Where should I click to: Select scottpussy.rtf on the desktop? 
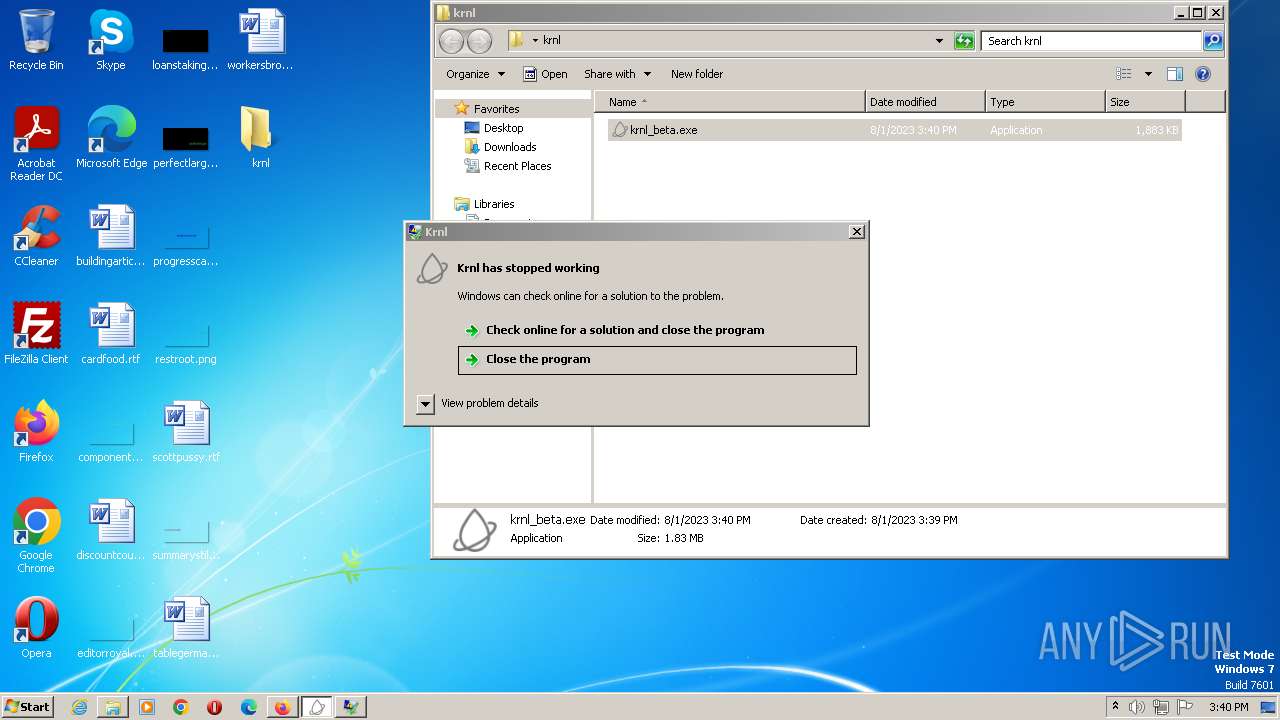tap(186, 432)
